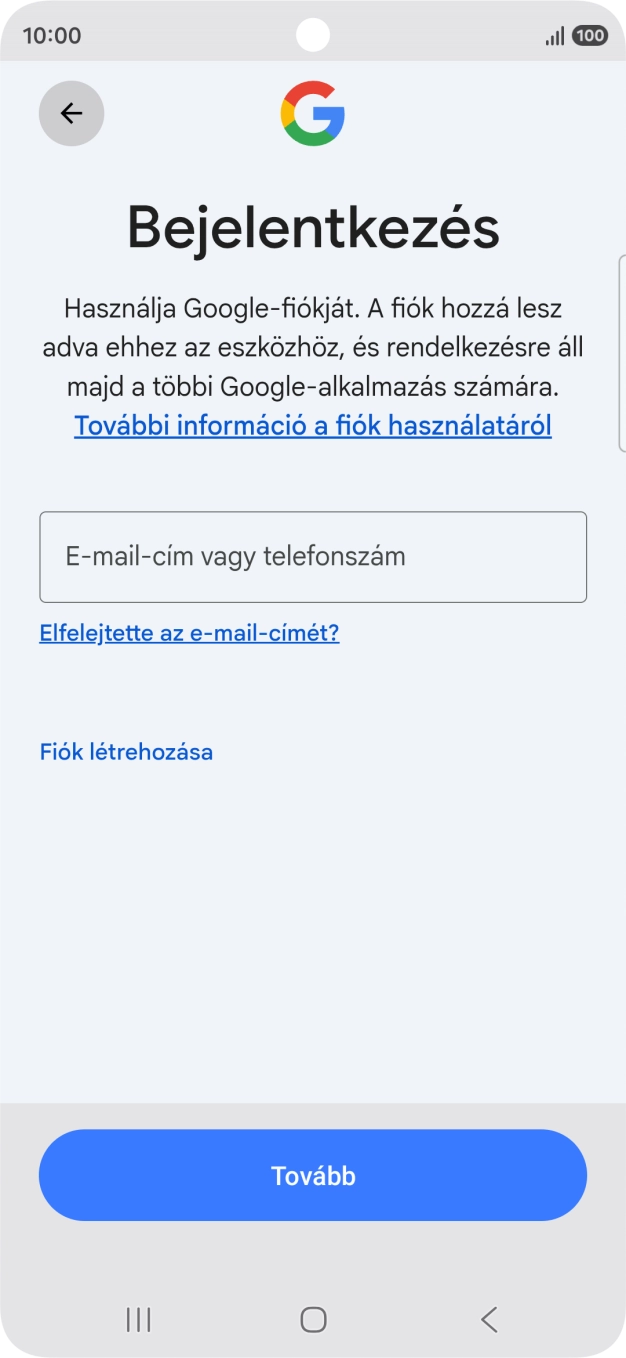Image resolution: width=626 pixels, height=1358 pixels.
Task: Tap the account description paragraph text
Action: click(x=313, y=345)
